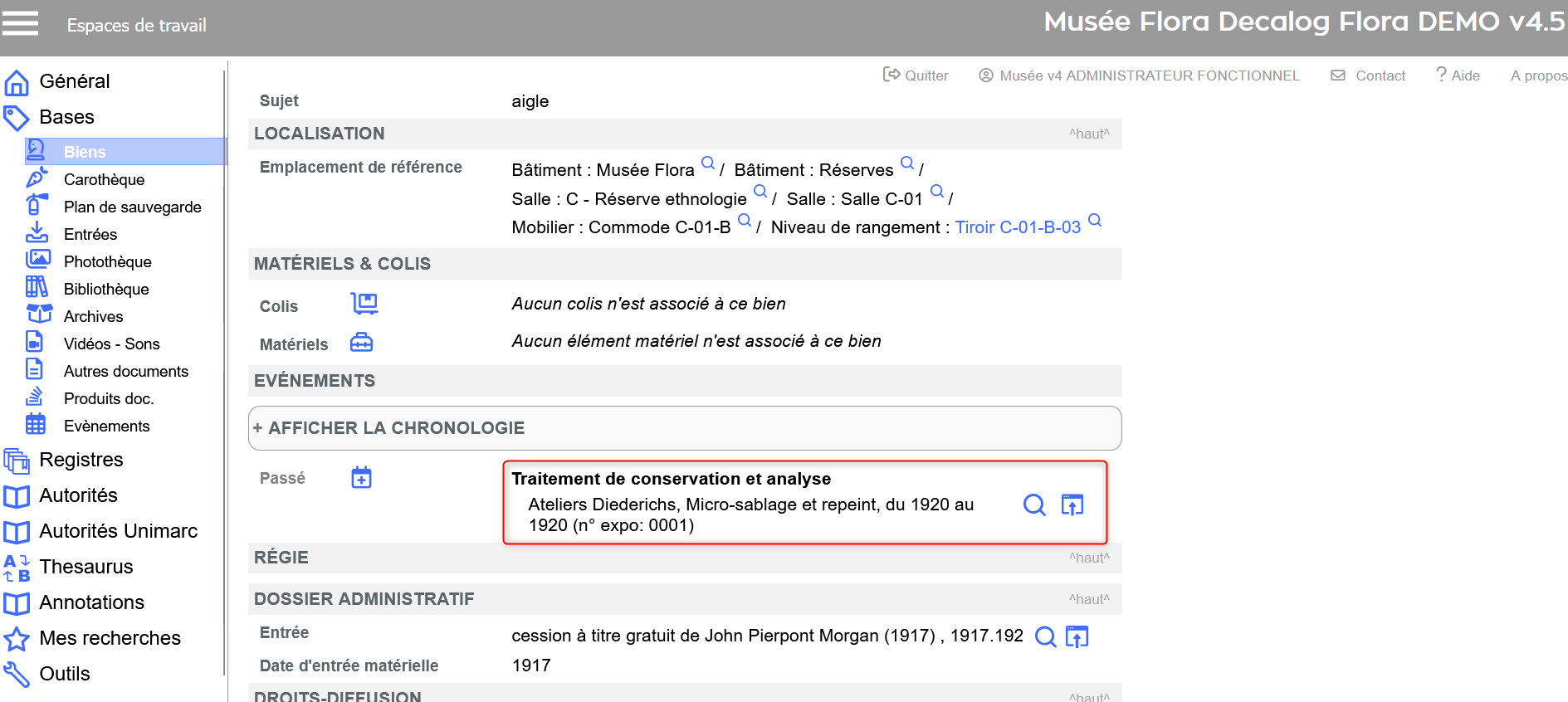1568x702 pixels.
Task: Expand Afficher la chronologie section
Action: coord(389,428)
